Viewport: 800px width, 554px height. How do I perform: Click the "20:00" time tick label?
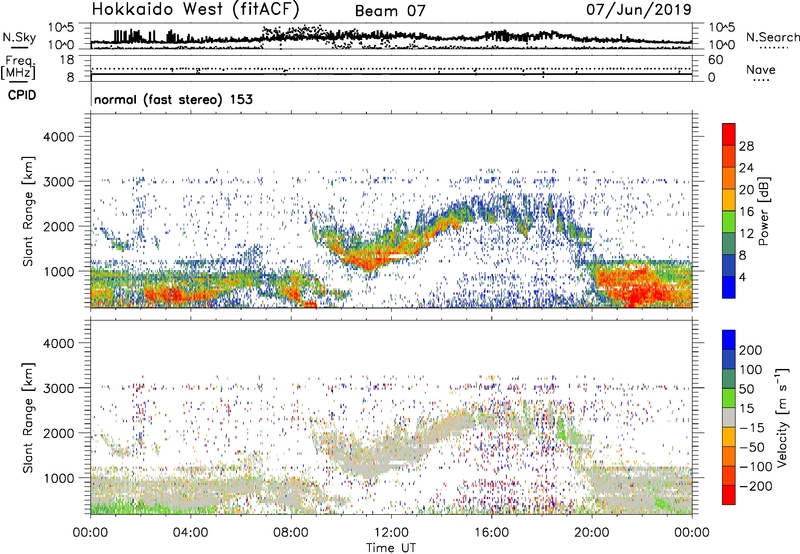[x=592, y=533]
